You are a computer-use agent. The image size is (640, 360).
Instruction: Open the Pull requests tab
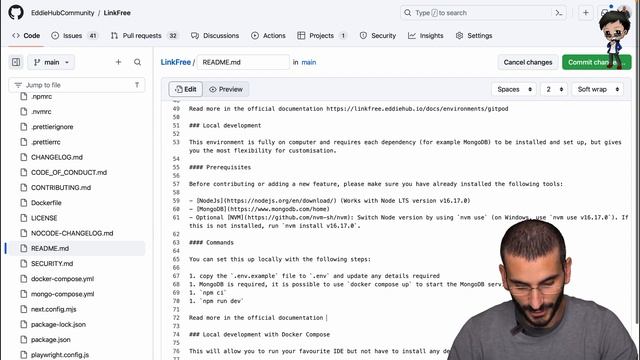(x=144, y=36)
